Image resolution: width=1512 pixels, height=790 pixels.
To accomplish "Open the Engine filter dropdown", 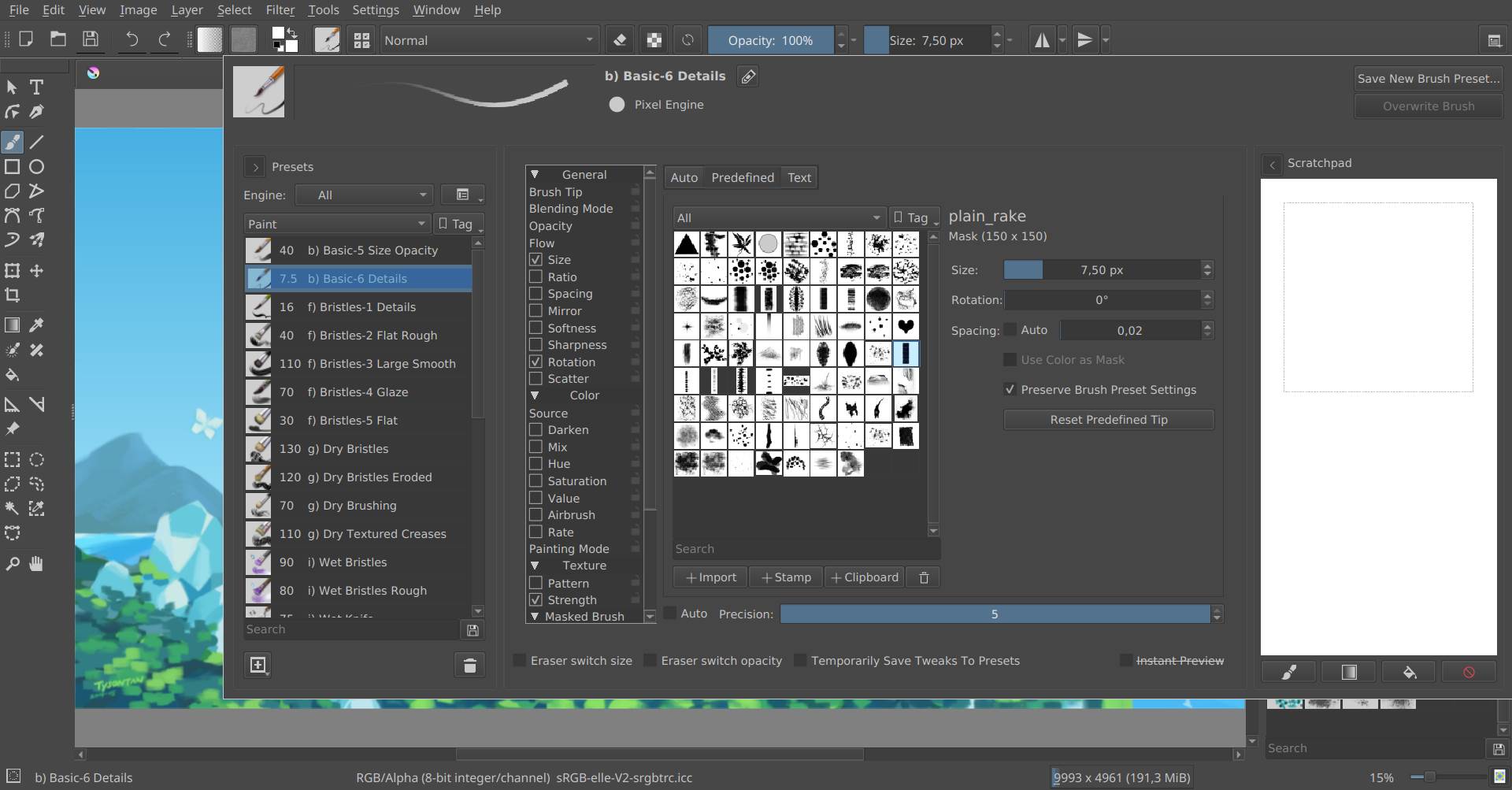I will coord(363,195).
